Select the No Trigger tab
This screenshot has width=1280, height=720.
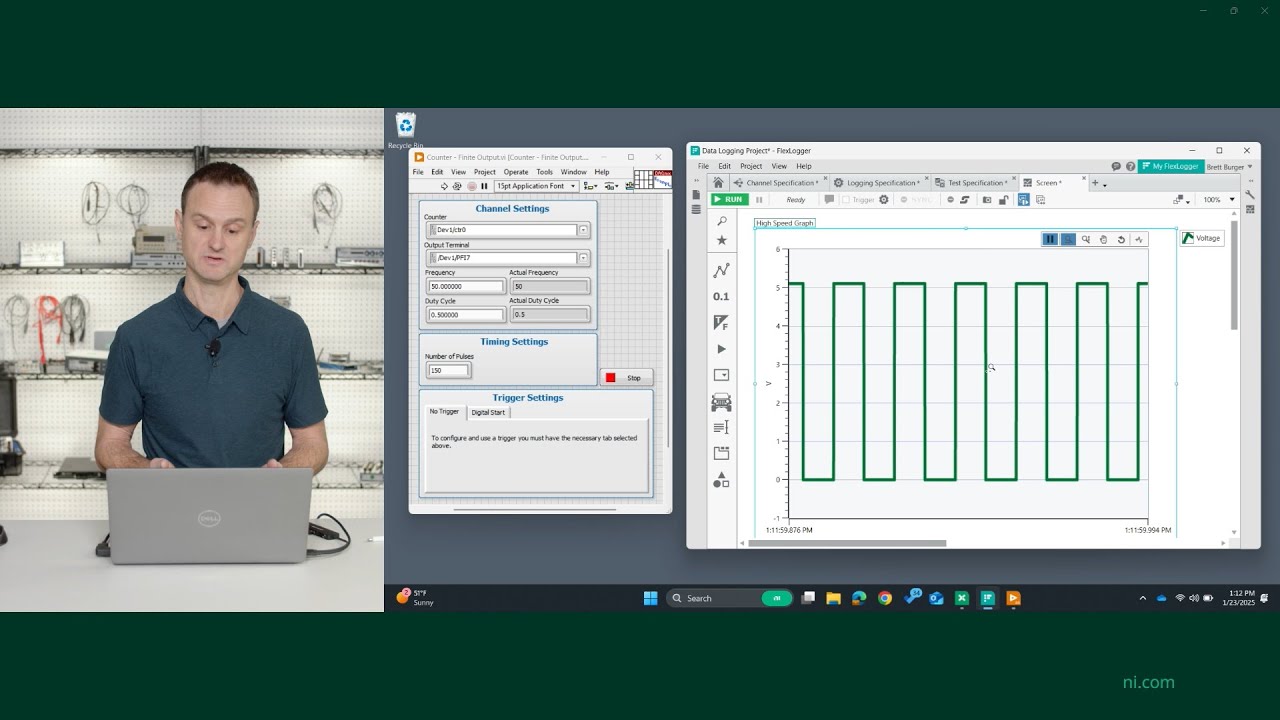[444, 411]
